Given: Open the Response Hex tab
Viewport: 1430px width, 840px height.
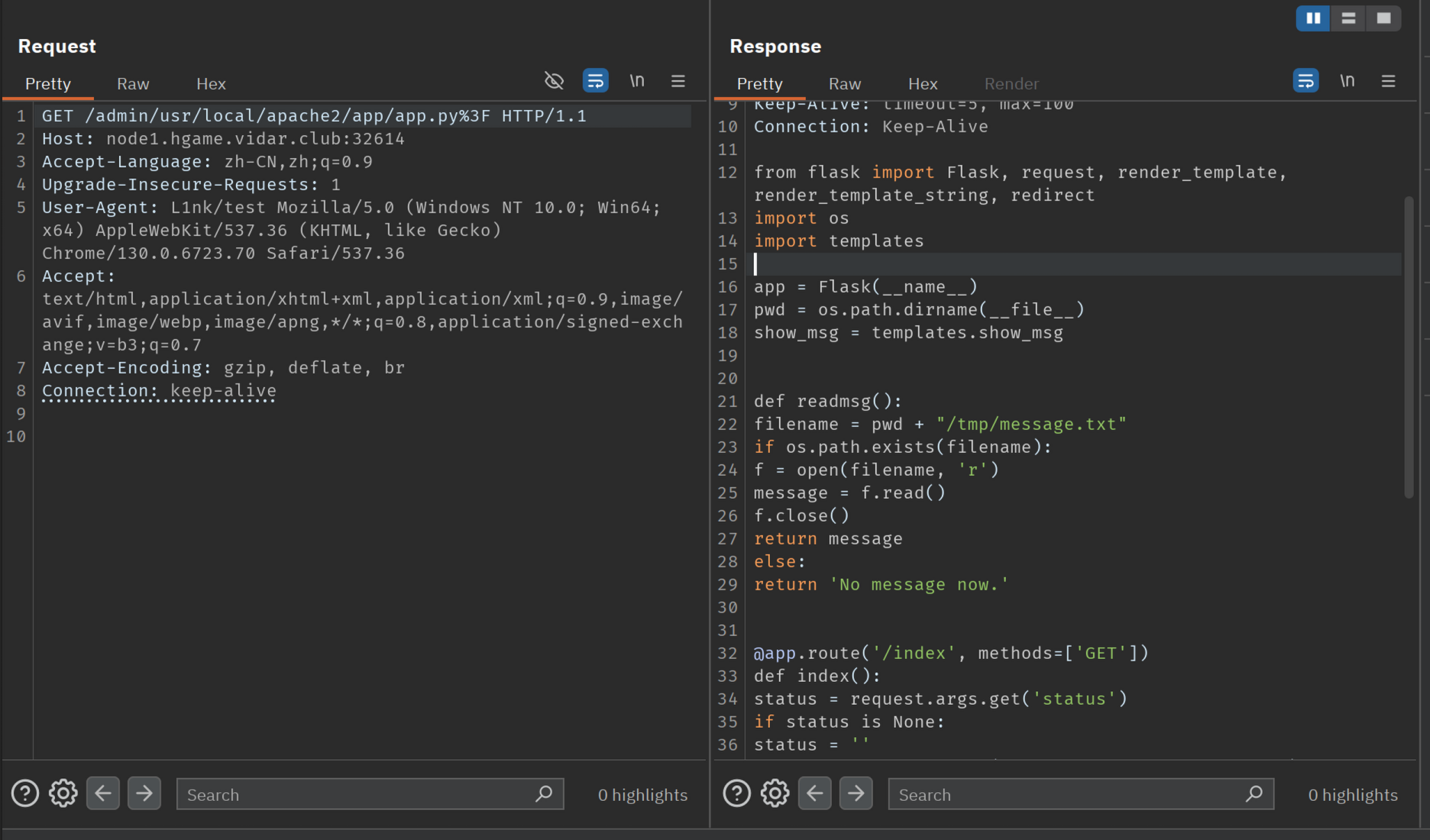Looking at the screenshot, I should tap(923, 84).
